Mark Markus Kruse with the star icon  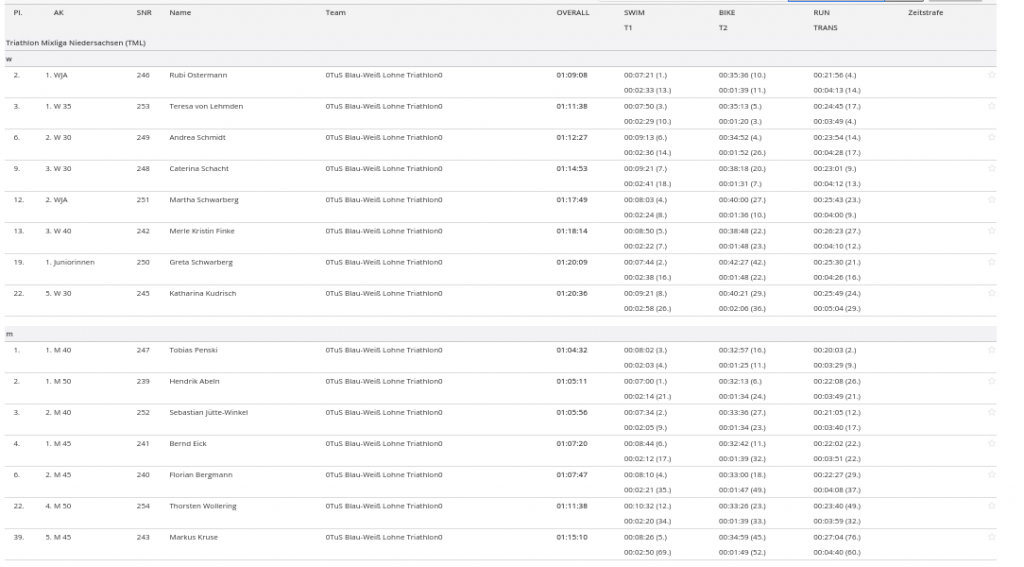[991, 537]
